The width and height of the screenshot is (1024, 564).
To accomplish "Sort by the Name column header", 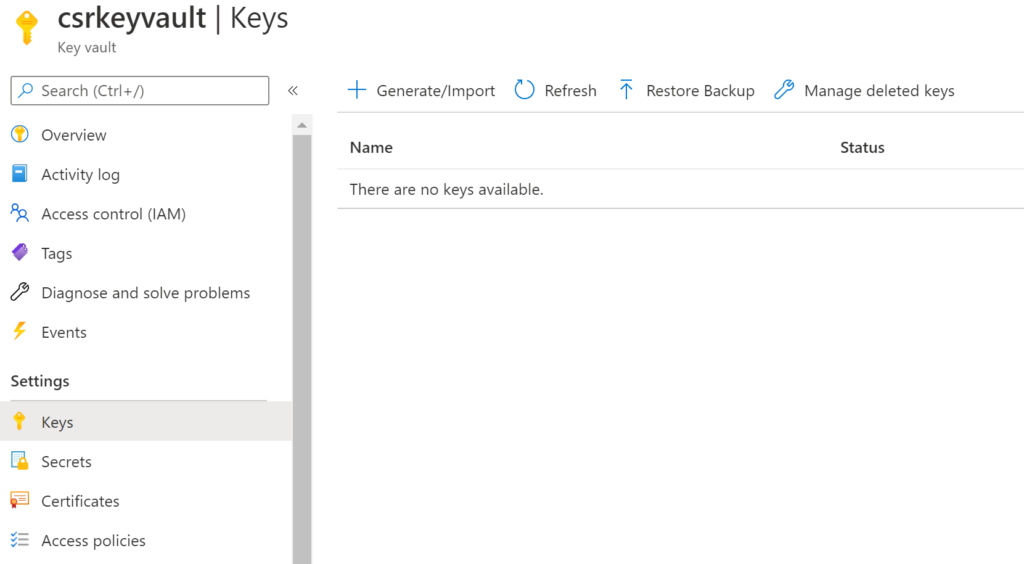I will [371, 148].
